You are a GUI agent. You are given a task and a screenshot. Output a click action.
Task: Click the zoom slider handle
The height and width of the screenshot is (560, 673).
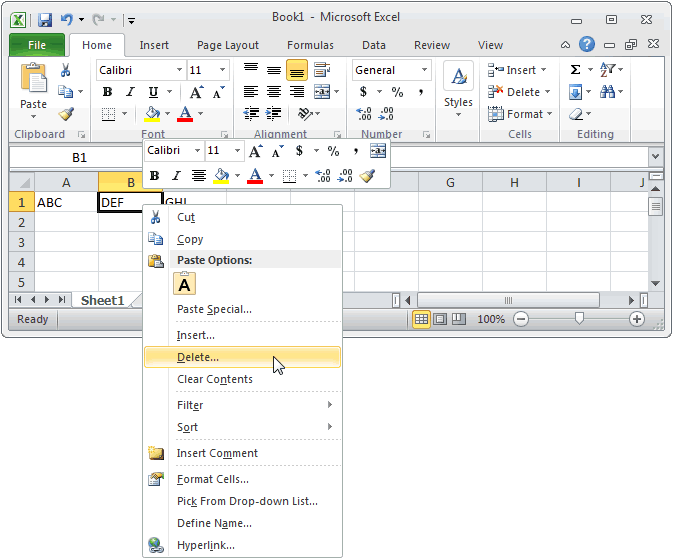(579, 318)
